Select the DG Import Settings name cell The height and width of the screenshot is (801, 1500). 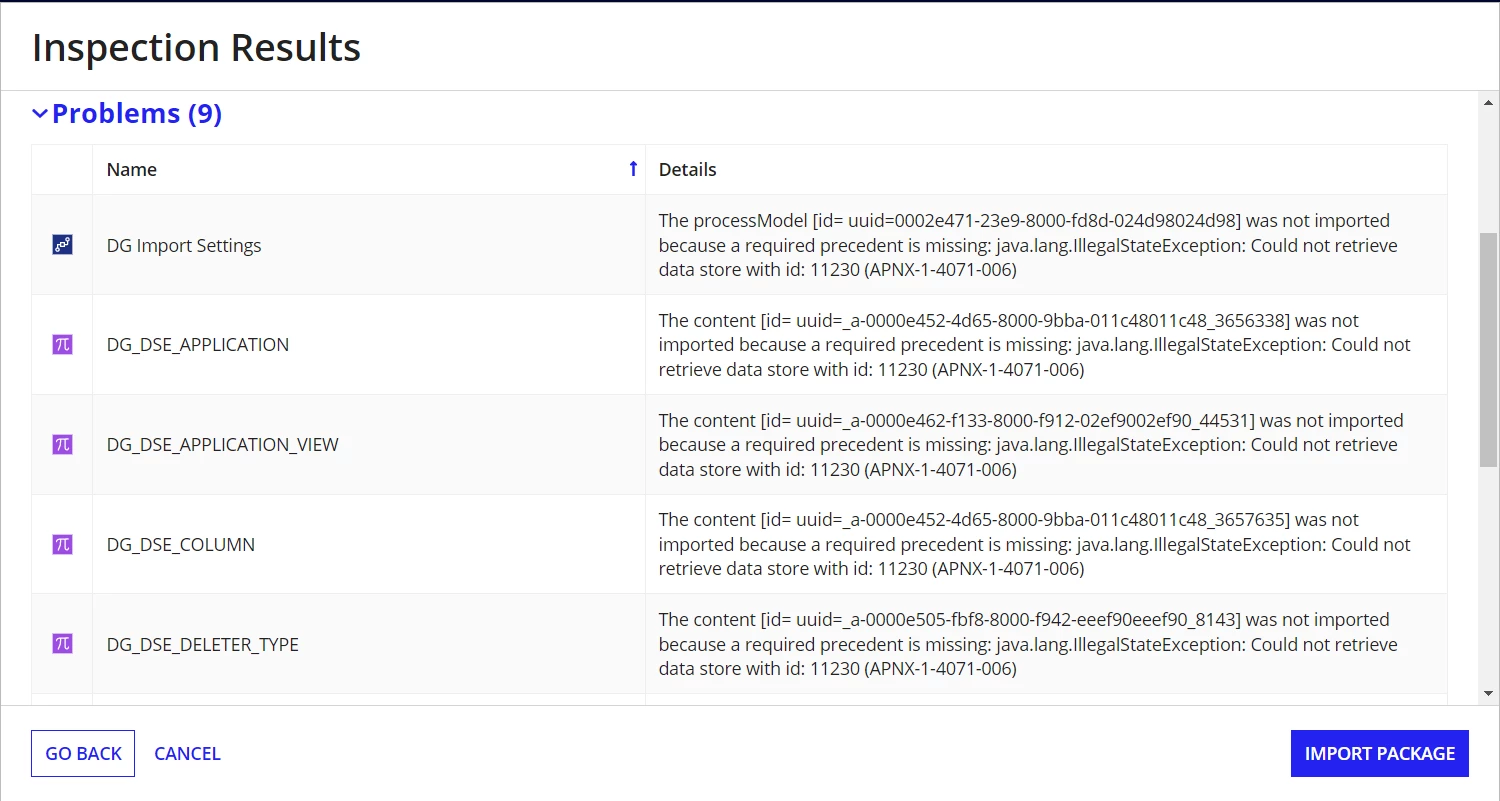369,245
